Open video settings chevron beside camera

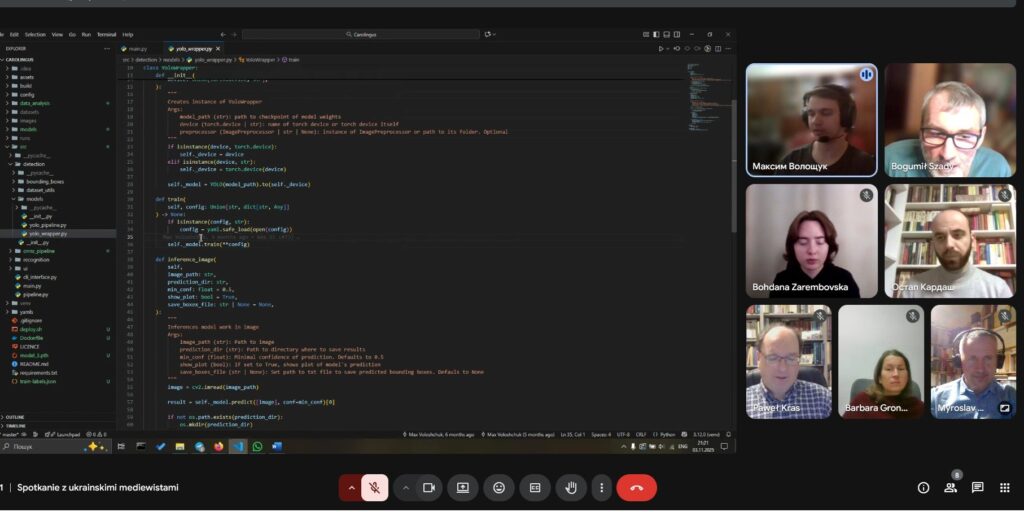tap(406, 488)
